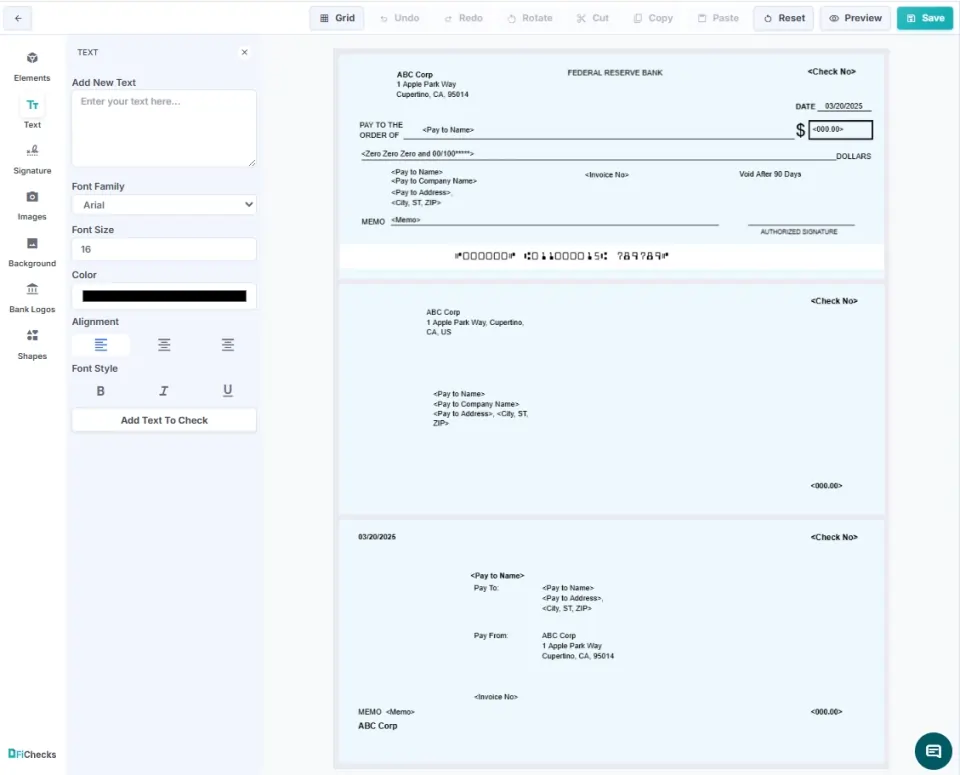This screenshot has height=775, width=960.
Task: Toggle bold font style
Action: (100, 391)
